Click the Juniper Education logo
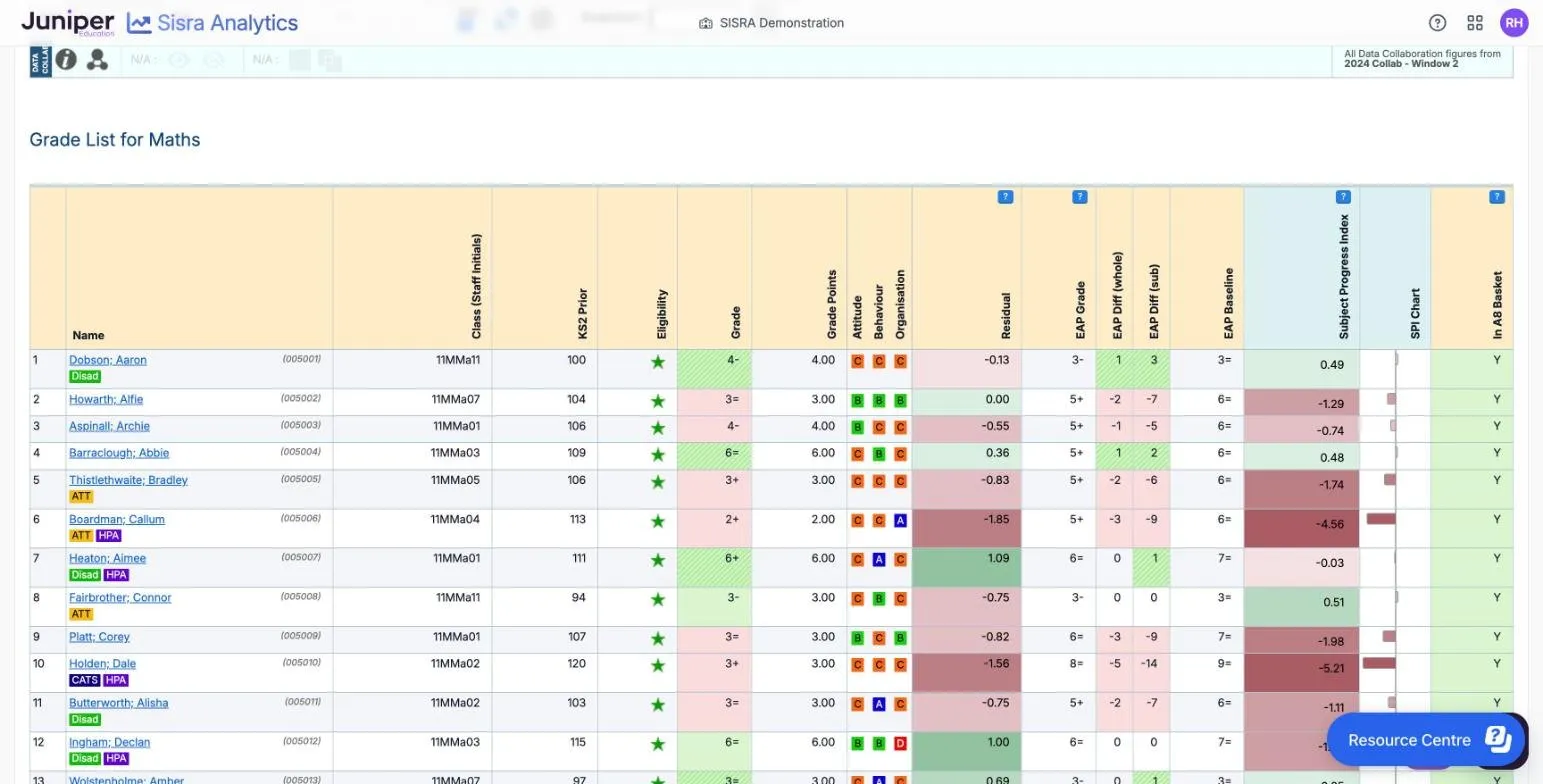The width and height of the screenshot is (1543, 784). point(67,23)
